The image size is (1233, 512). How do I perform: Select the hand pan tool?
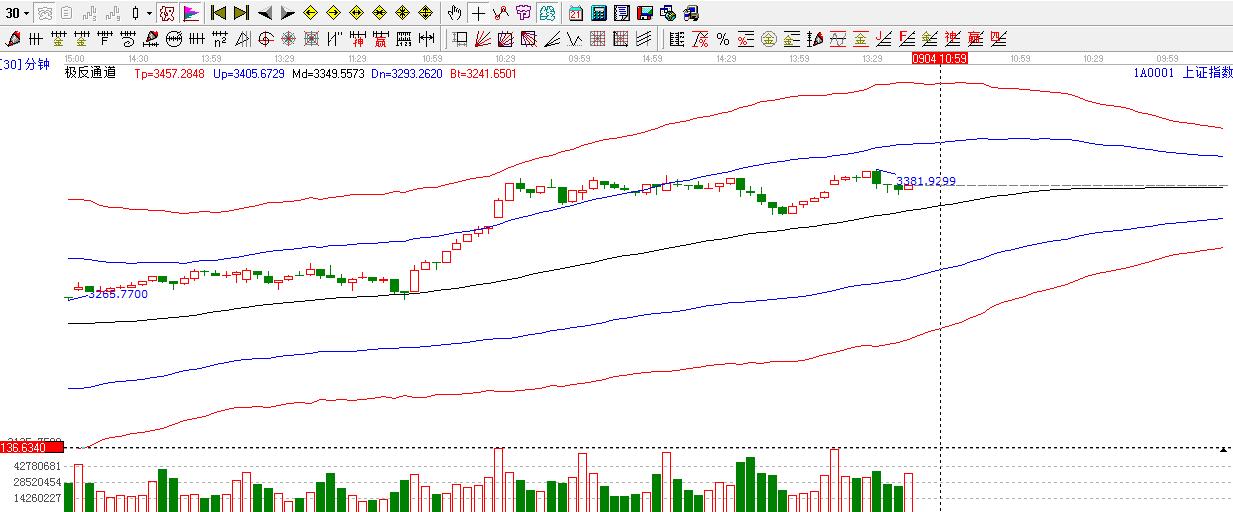click(454, 13)
